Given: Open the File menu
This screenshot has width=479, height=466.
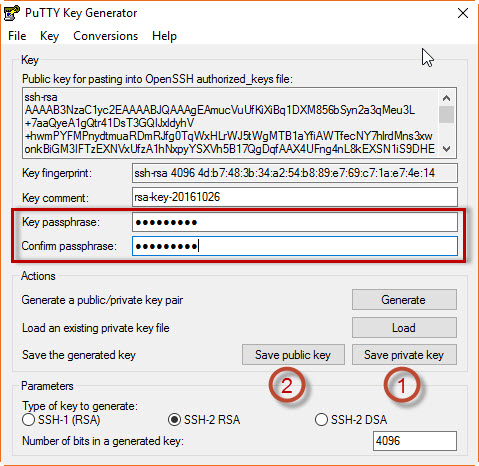Looking at the screenshot, I should [17, 36].
